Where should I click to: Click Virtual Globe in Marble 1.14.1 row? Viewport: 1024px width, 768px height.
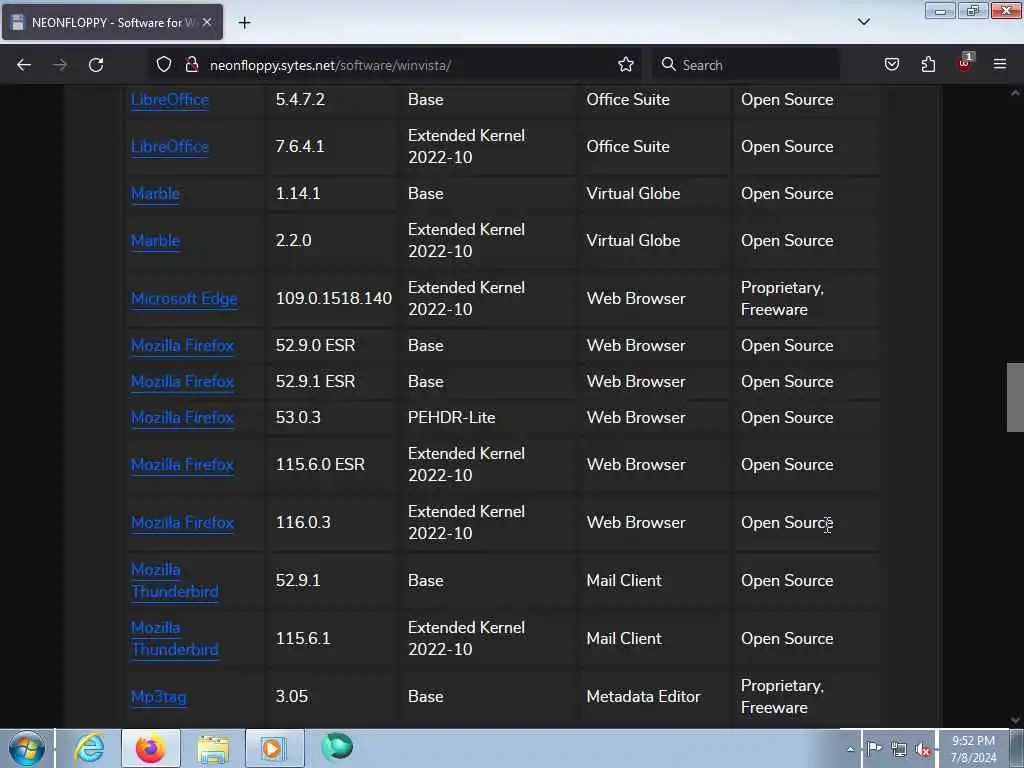[x=633, y=193]
